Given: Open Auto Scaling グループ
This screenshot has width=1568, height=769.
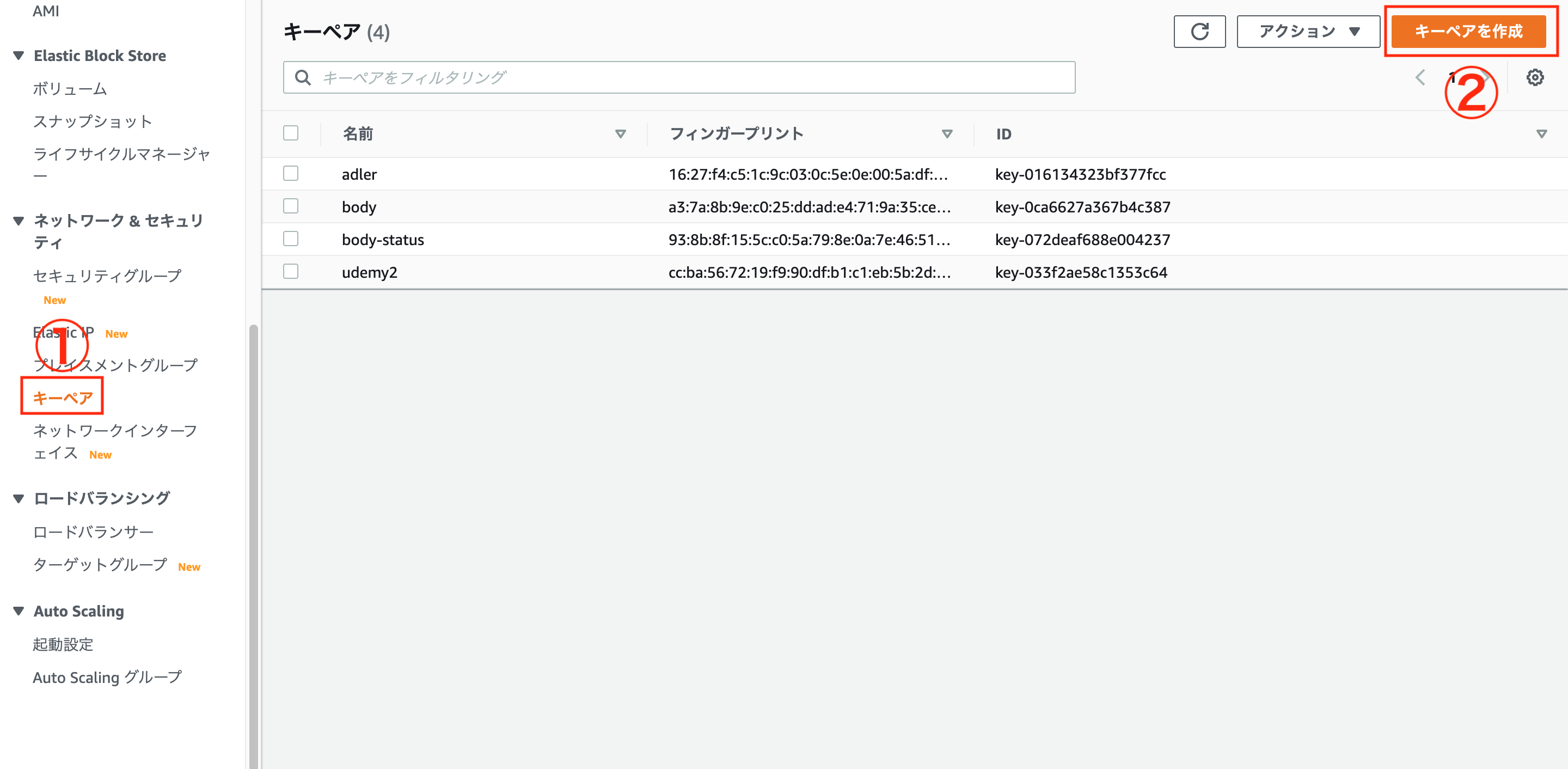Looking at the screenshot, I should point(107,676).
